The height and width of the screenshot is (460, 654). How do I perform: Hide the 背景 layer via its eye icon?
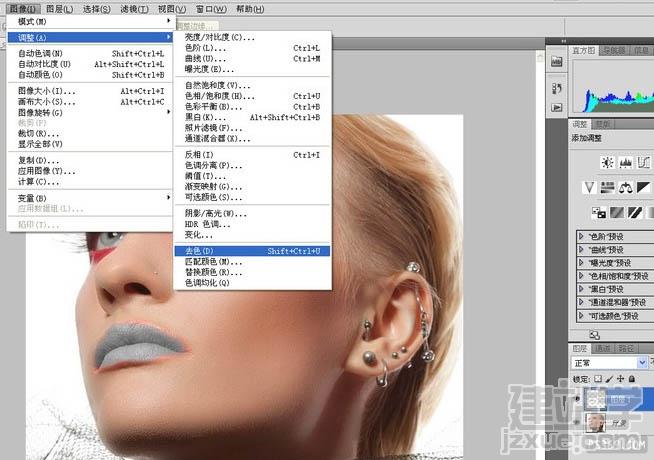coord(577,423)
